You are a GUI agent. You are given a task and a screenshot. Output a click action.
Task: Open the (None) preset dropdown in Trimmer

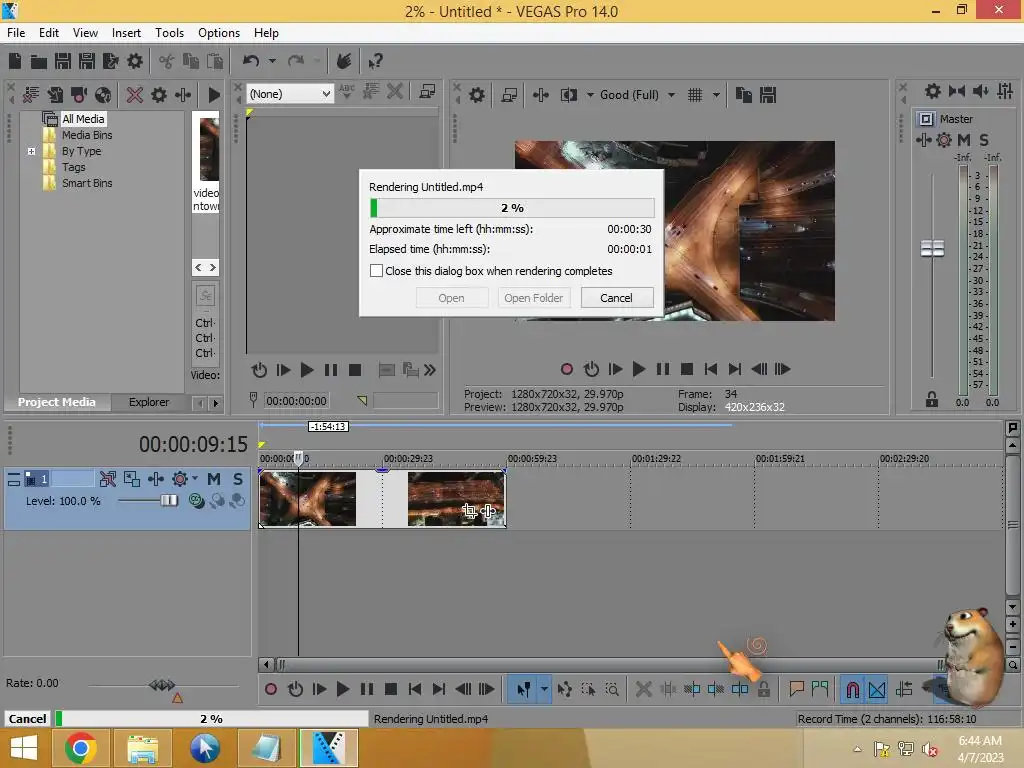[291, 94]
